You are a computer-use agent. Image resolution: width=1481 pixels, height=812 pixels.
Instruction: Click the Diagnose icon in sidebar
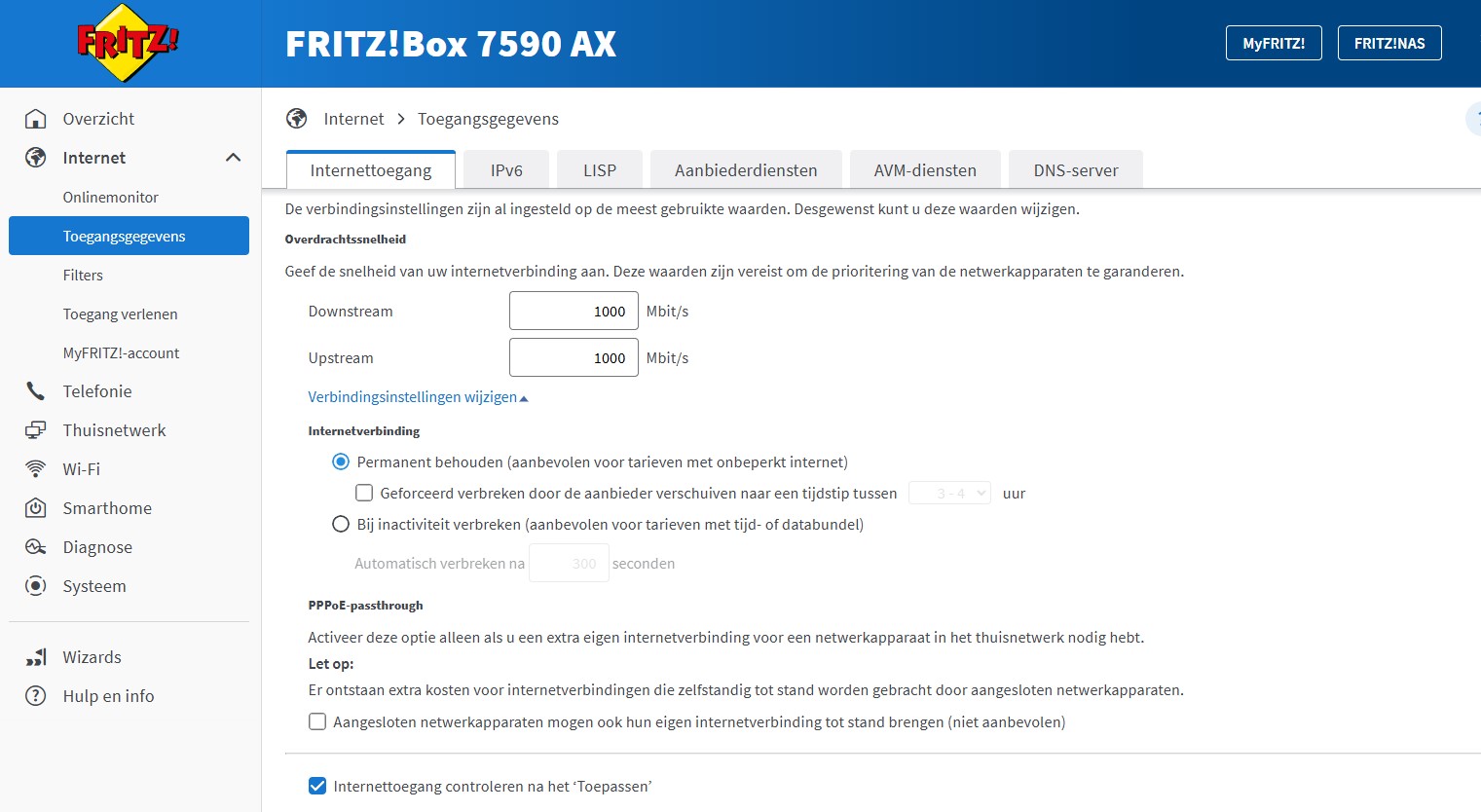coord(36,547)
